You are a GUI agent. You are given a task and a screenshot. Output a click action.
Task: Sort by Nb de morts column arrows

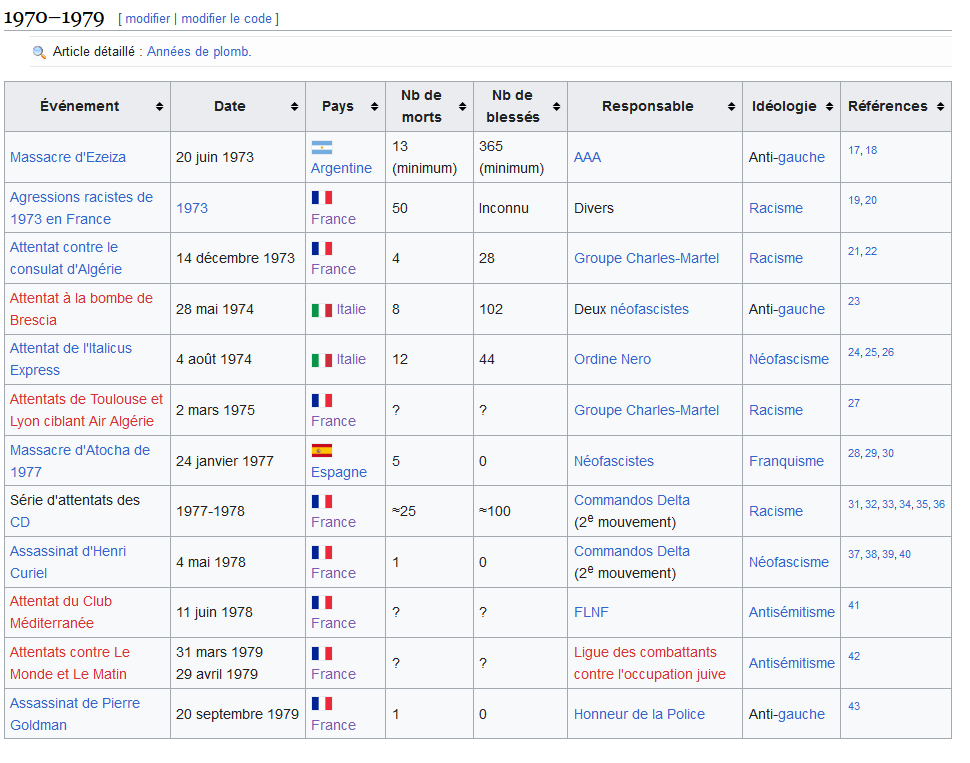point(461,107)
